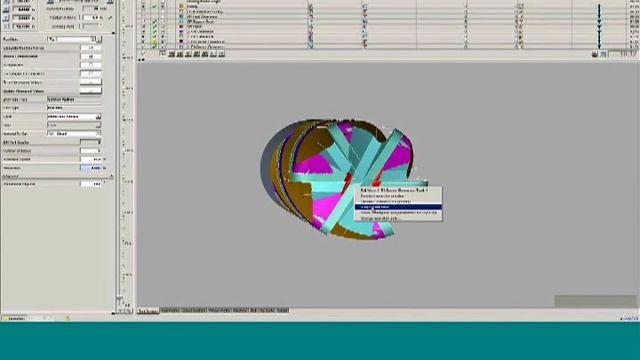
Task: Open the top dropdown in the left properties panel
Action: [75, 39]
